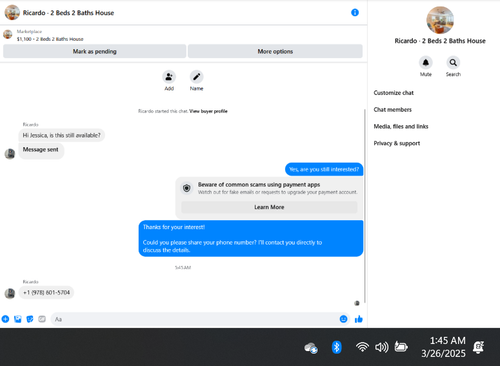Click shield icon in scam warning
Viewport: 500px width, 366px height.
pos(187,188)
